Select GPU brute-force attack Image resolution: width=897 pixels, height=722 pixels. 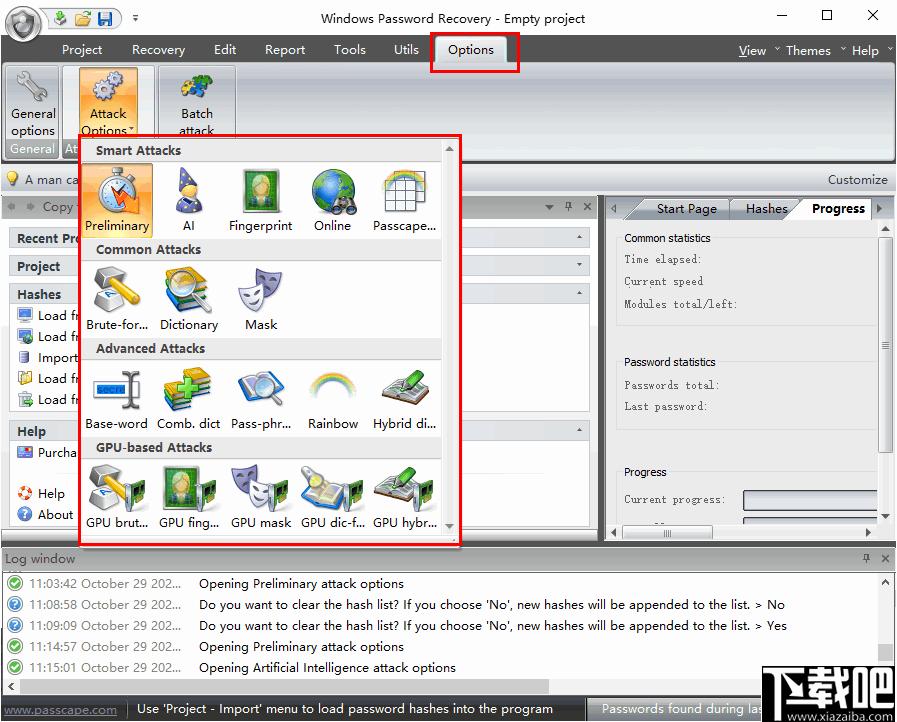117,497
